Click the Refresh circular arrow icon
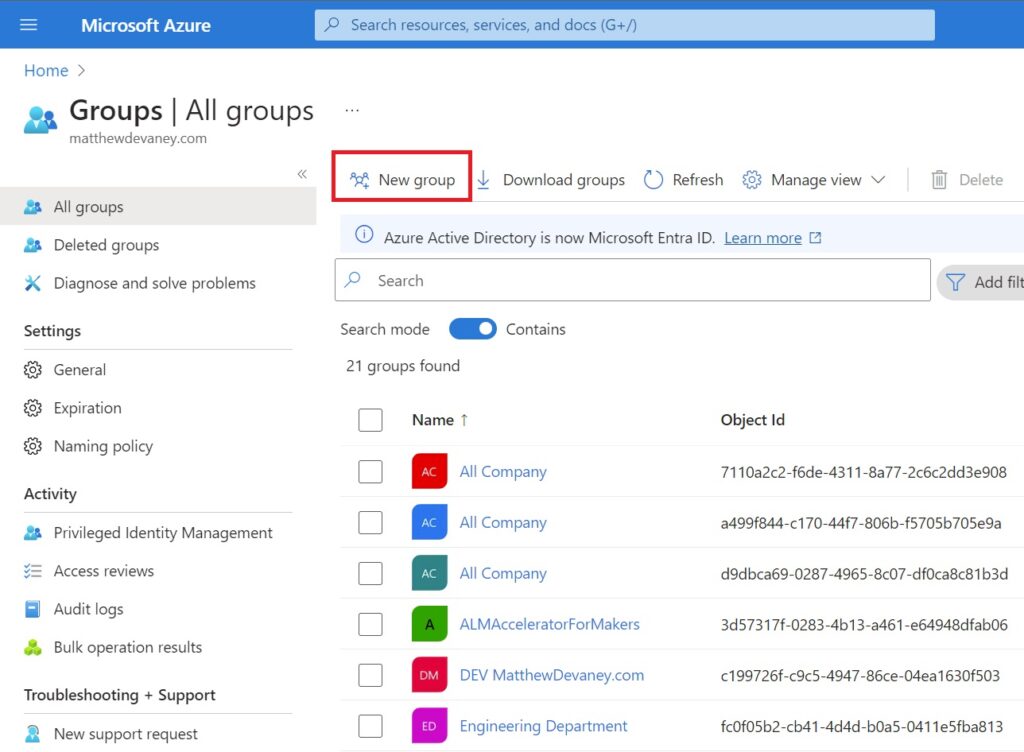The height and width of the screenshot is (752, 1024). click(653, 180)
